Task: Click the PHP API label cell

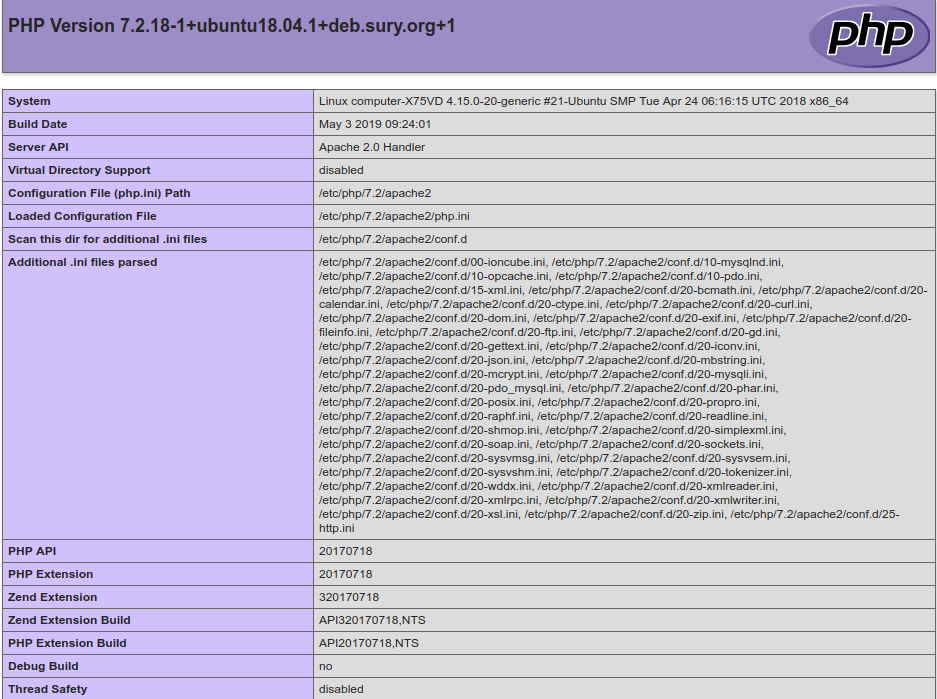Action: [32, 551]
